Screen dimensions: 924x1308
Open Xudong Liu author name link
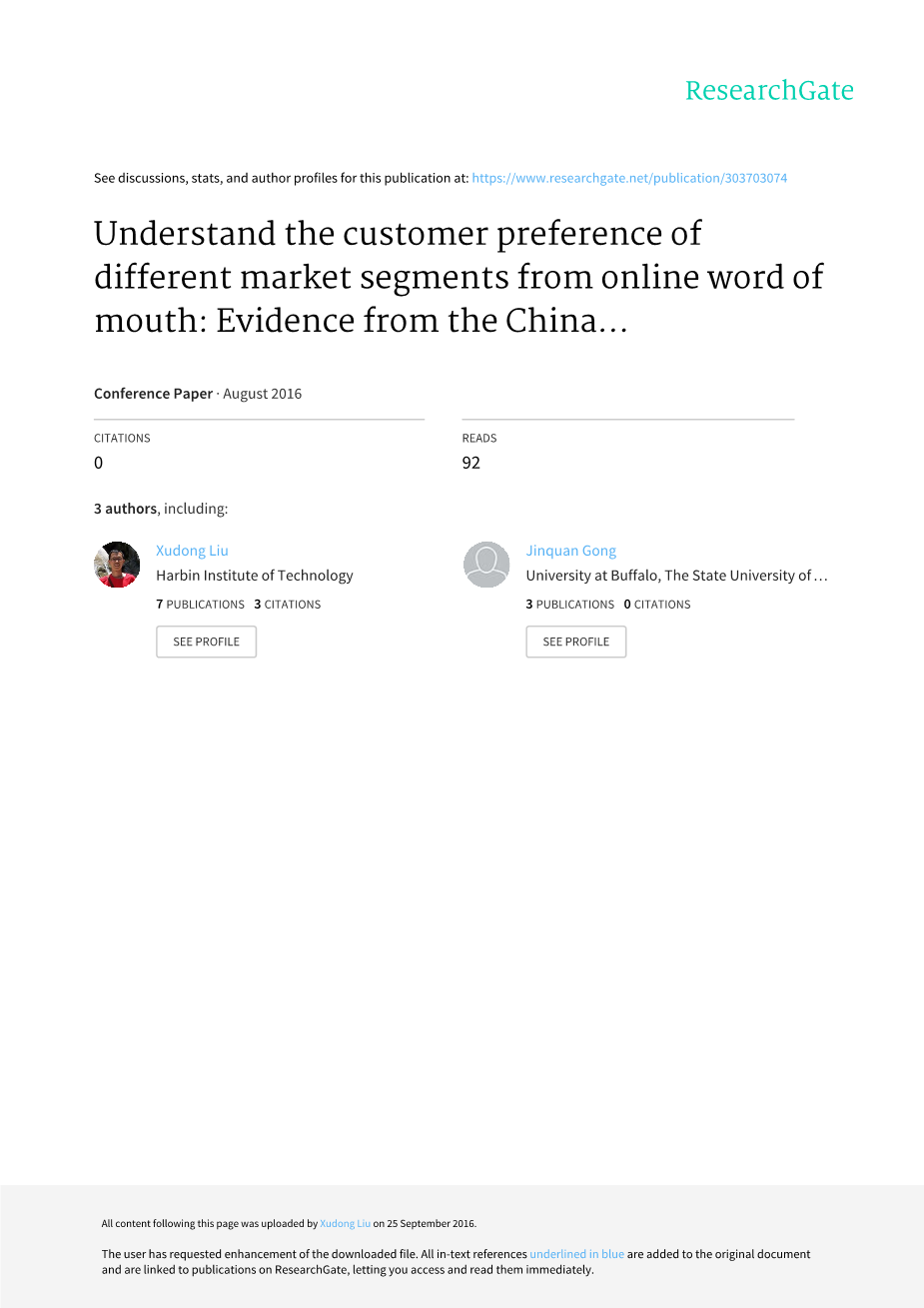click(192, 551)
